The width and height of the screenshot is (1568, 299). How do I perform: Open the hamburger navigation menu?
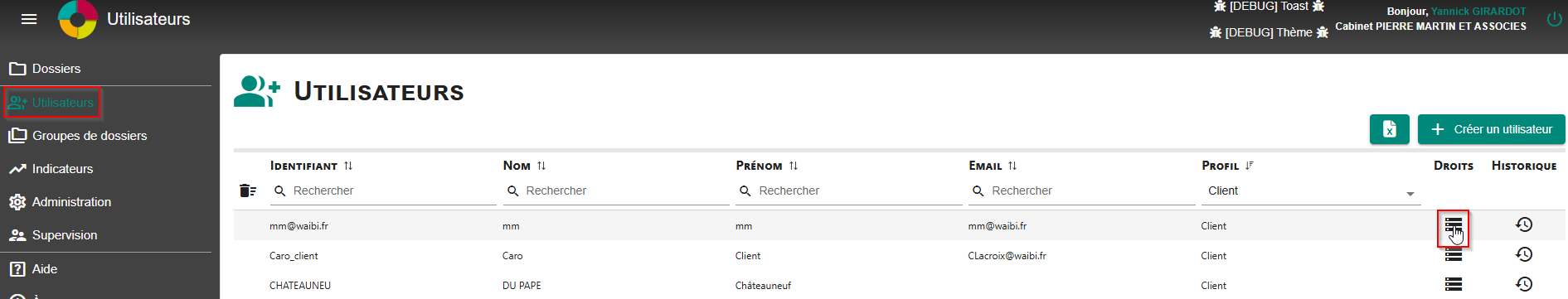tap(29, 19)
